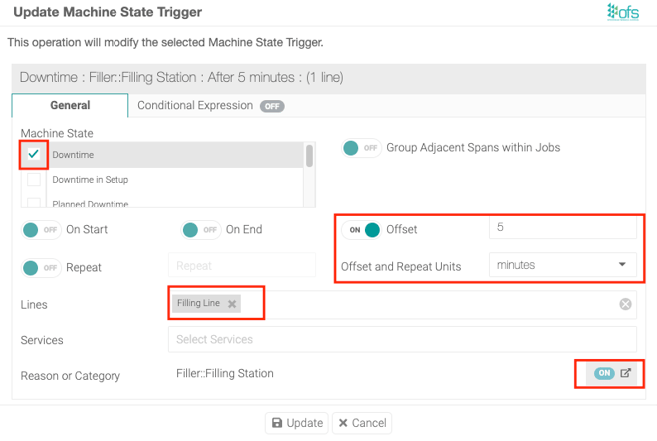The height and width of the screenshot is (441, 657).
Task: Uncheck the Downtime machine state checkbox
Action: (x=34, y=154)
